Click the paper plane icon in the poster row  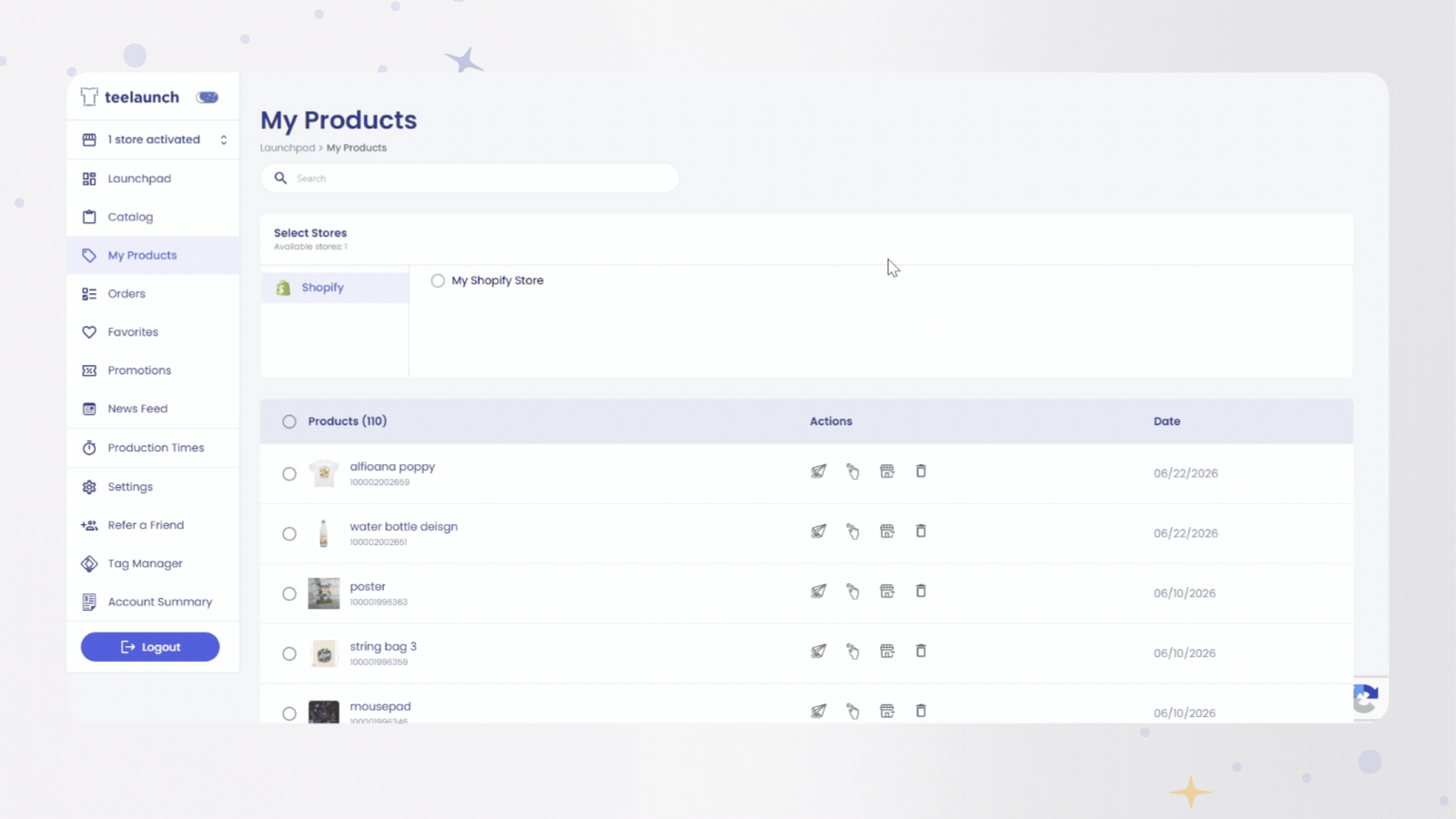click(819, 591)
